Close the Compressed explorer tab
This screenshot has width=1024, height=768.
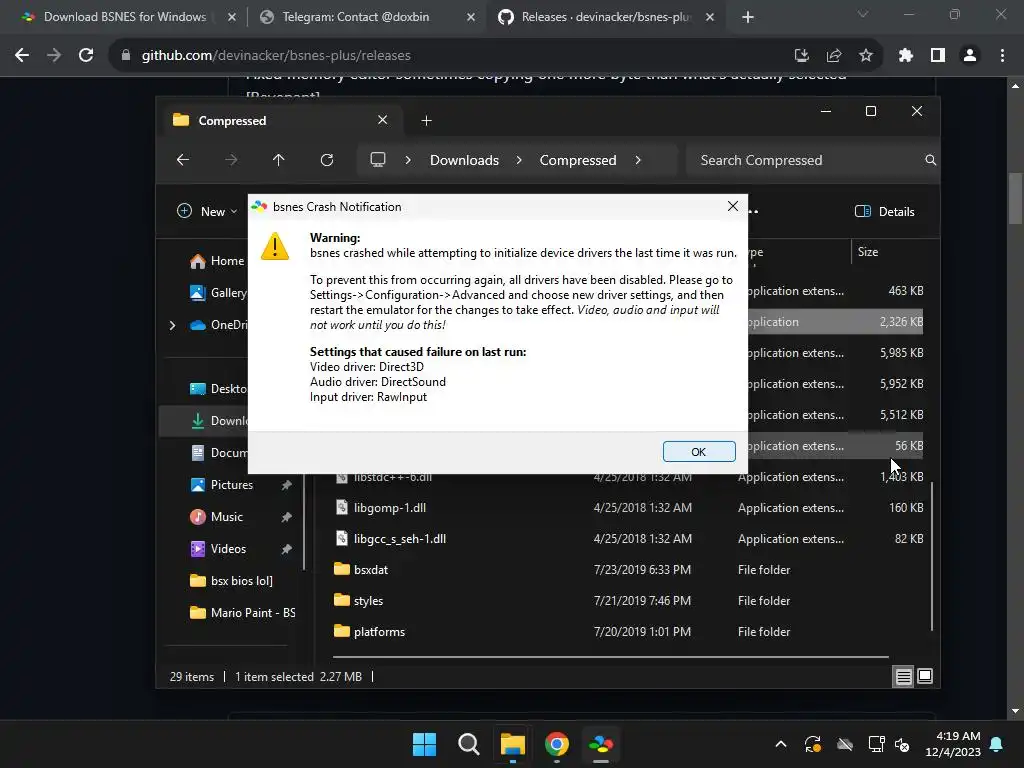(x=383, y=120)
